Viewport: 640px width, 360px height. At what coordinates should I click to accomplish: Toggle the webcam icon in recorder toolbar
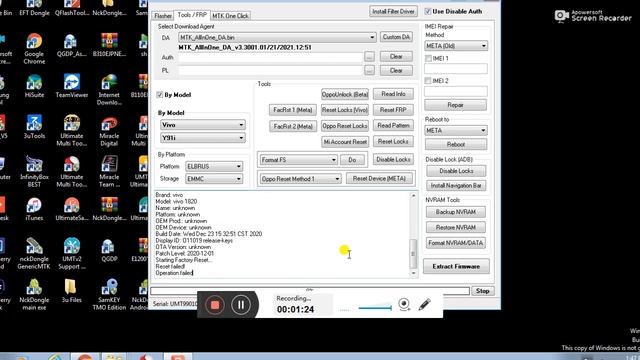point(404,304)
